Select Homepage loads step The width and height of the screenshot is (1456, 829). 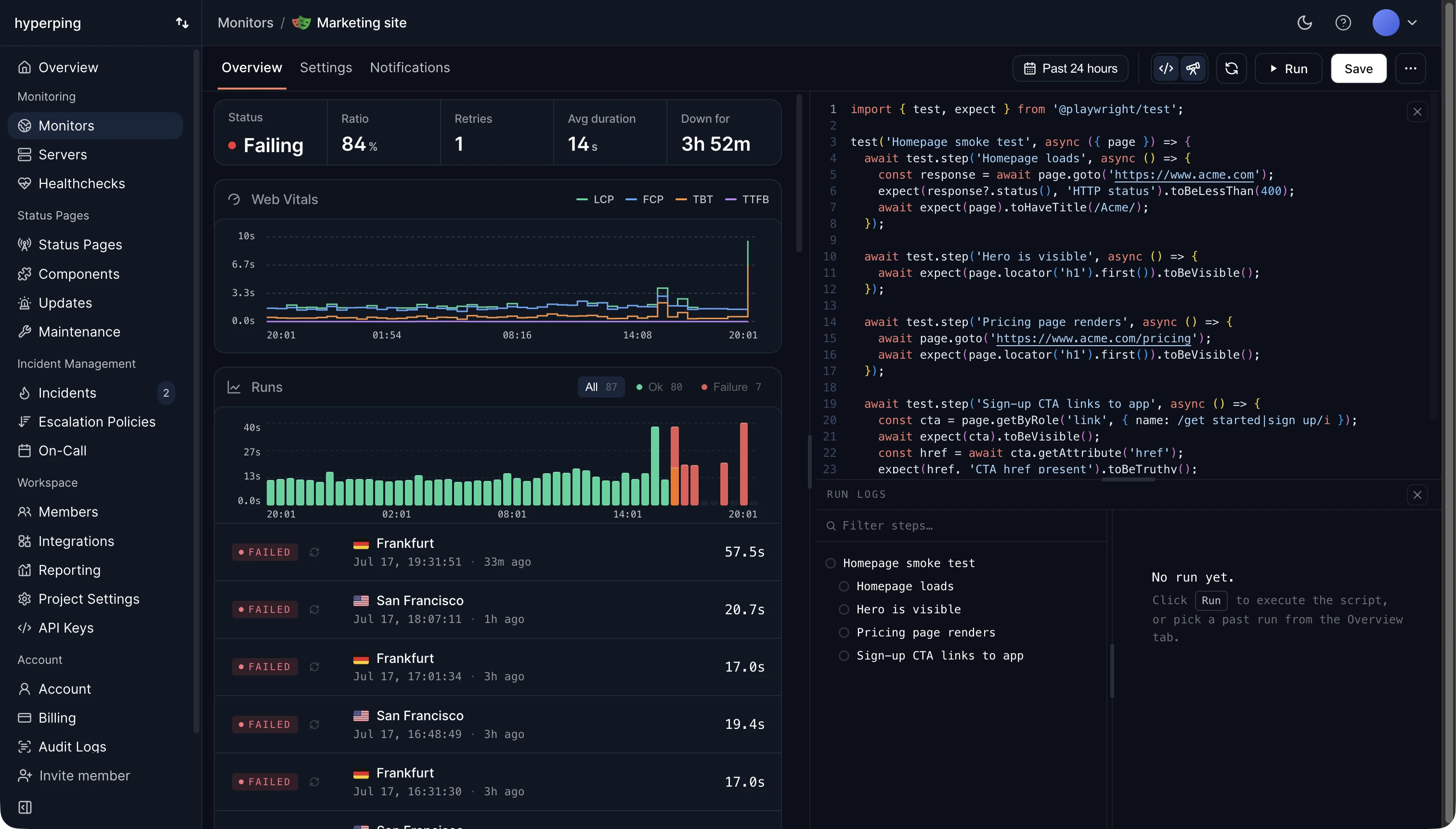click(x=896, y=586)
